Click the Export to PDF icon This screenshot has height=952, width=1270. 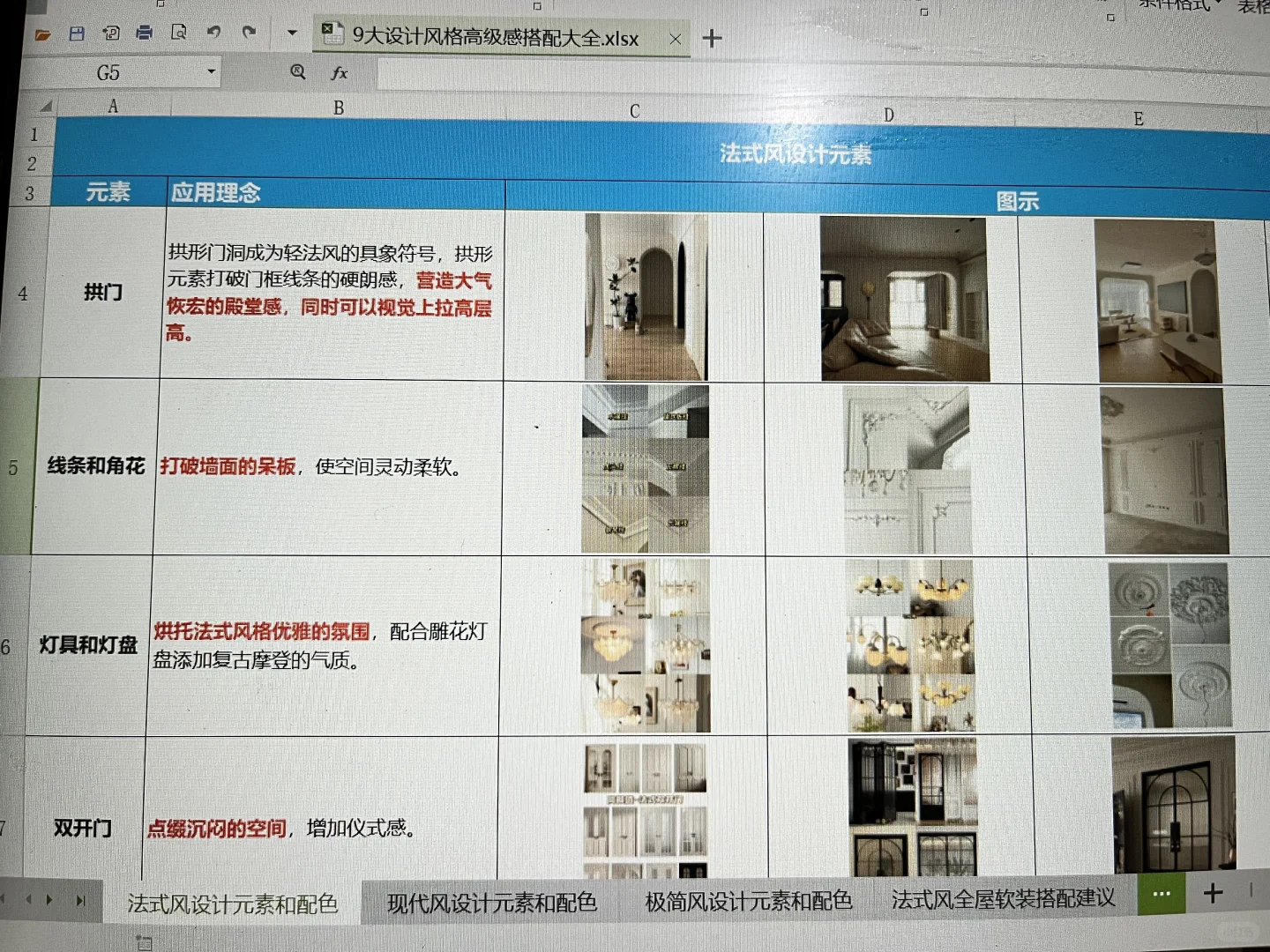(x=110, y=32)
